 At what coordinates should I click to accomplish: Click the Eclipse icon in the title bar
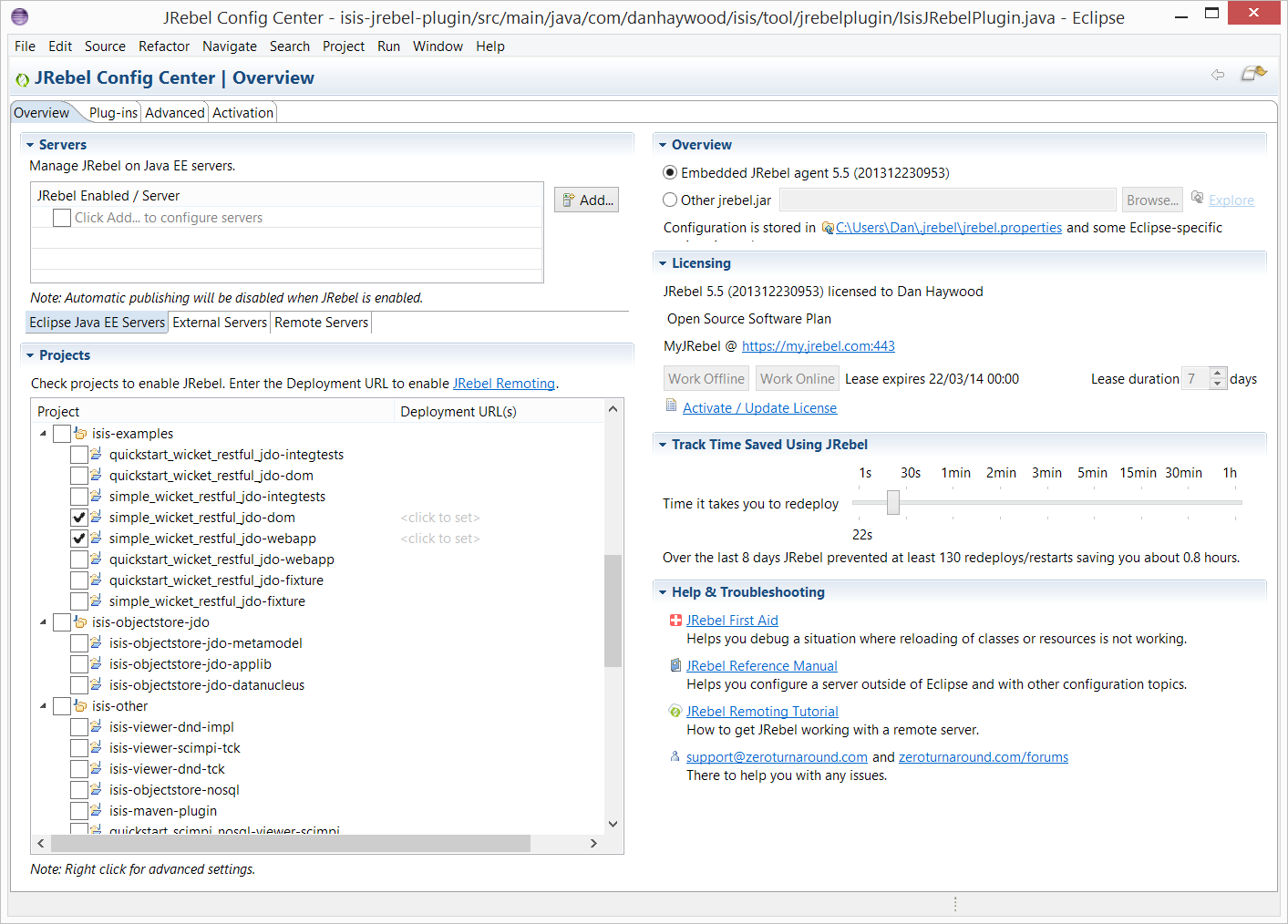(x=19, y=16)
